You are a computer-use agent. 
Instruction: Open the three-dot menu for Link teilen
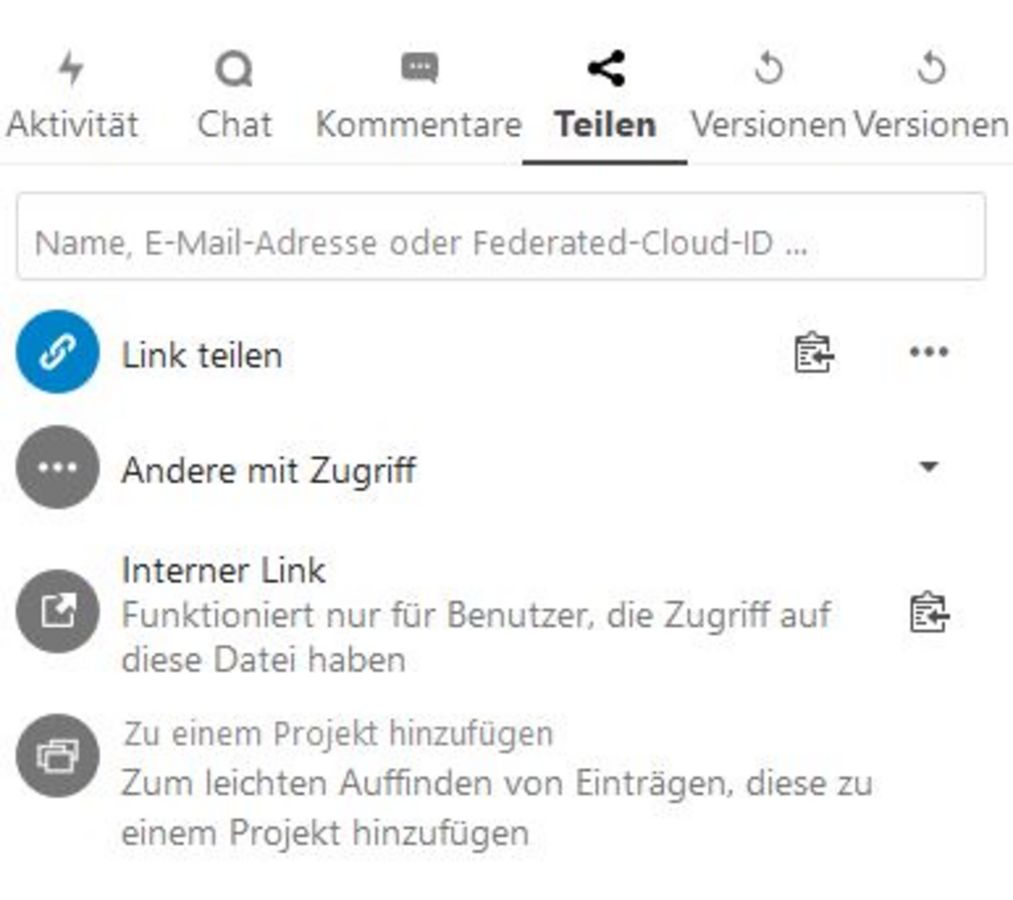[x=929, y=352]
